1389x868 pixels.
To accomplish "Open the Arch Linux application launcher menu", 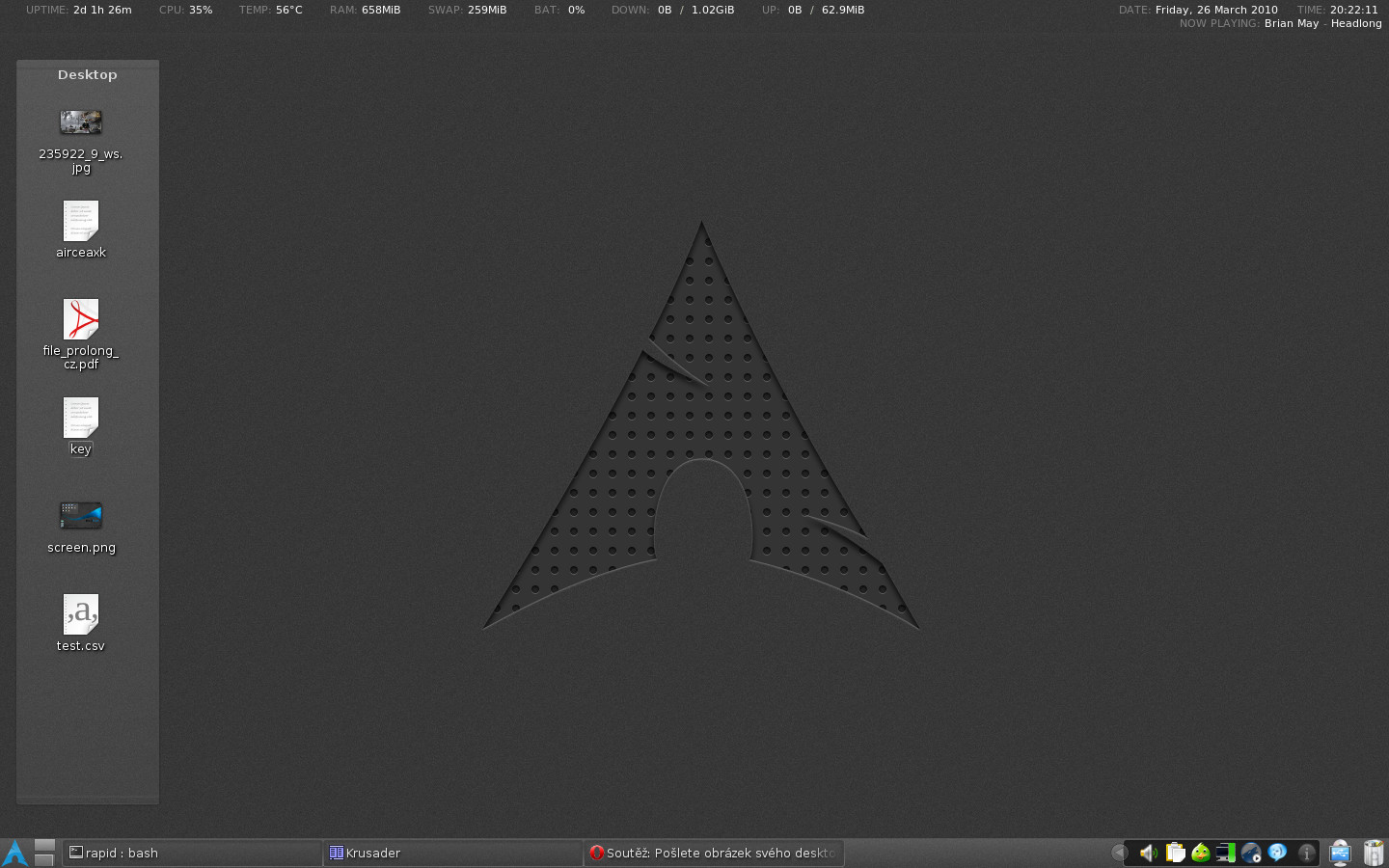I will 14,853.
